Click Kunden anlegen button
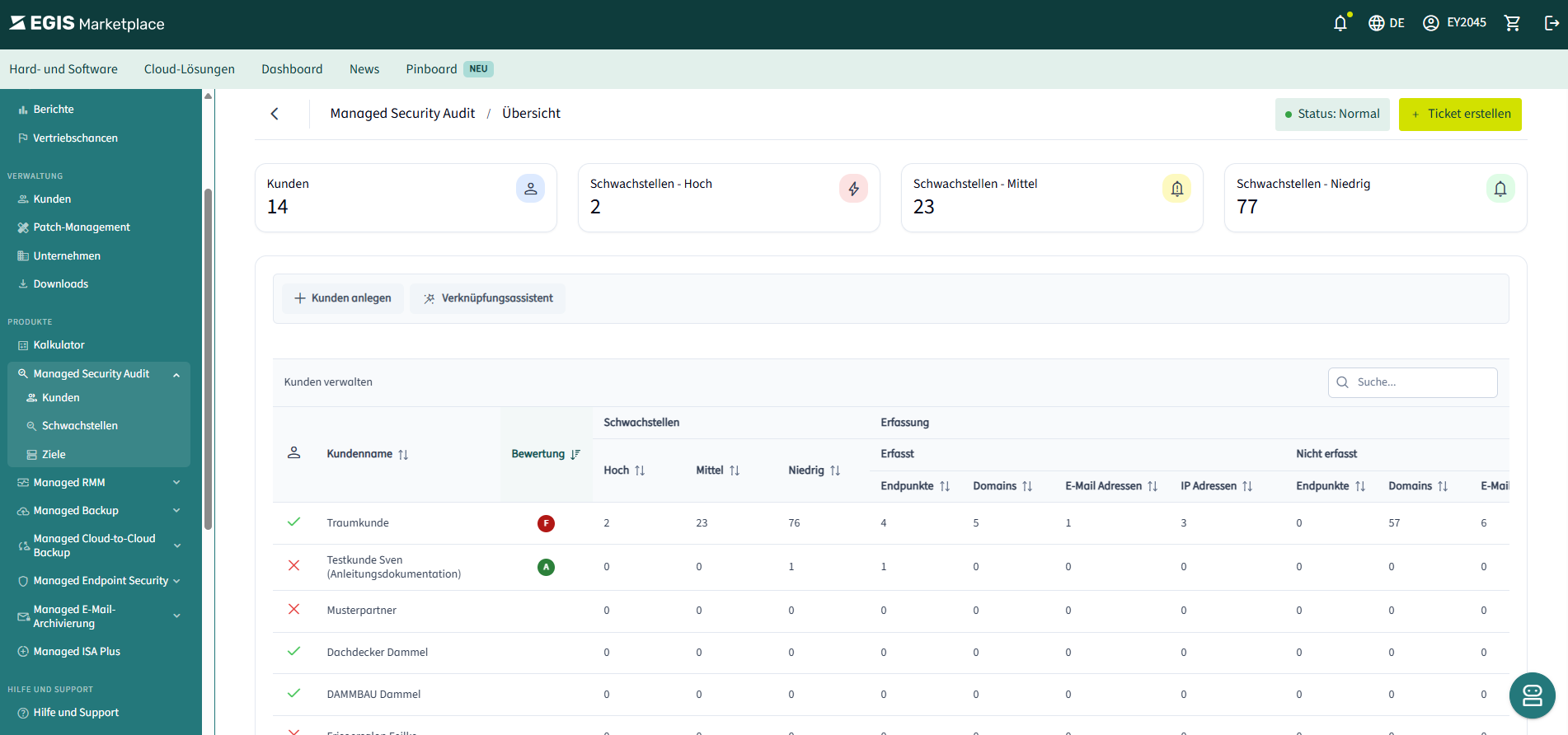Viewport: 1568px width, 735px height. point(343,298)
